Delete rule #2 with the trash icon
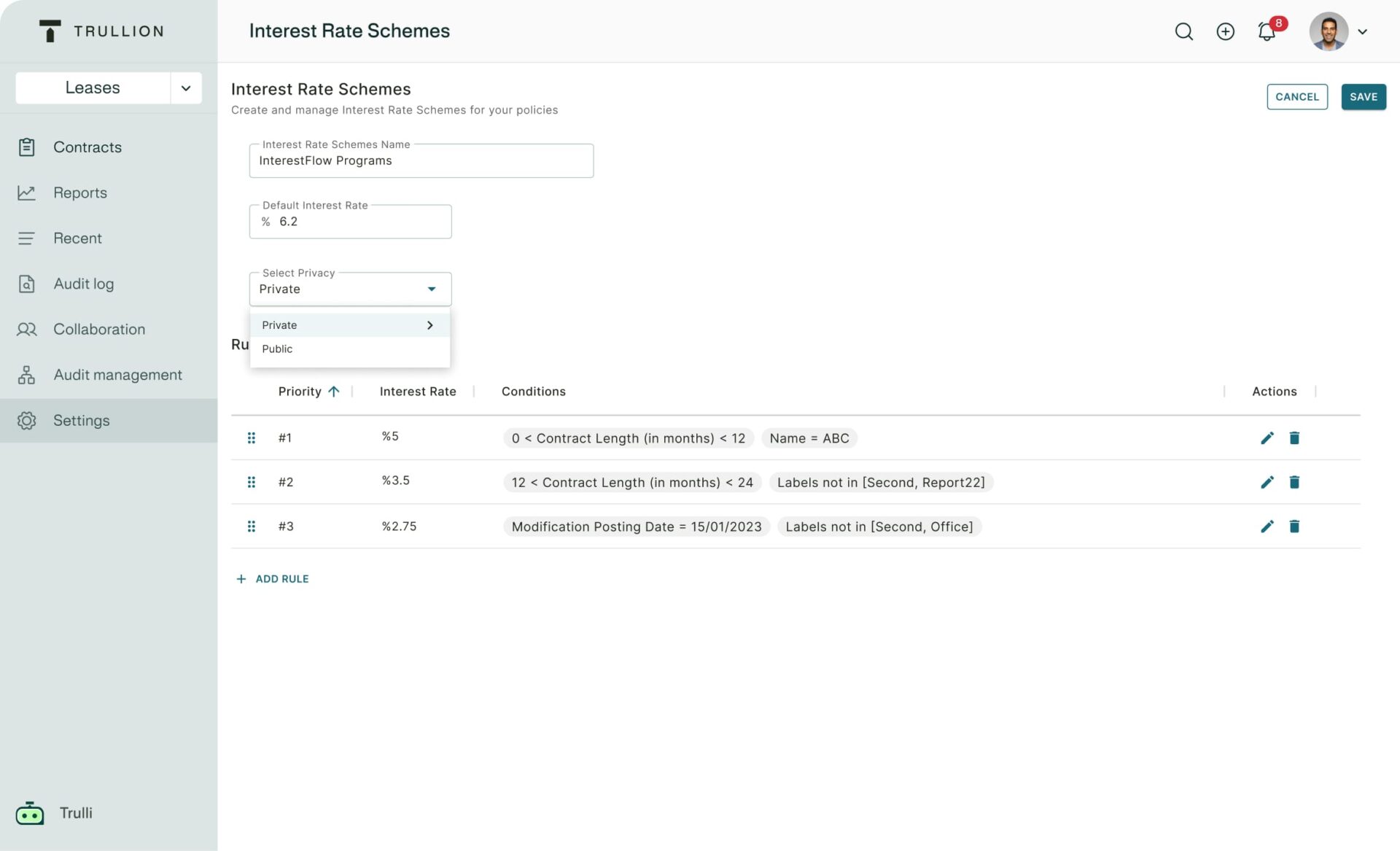Screen dimensions: 1400x851 1294,483
